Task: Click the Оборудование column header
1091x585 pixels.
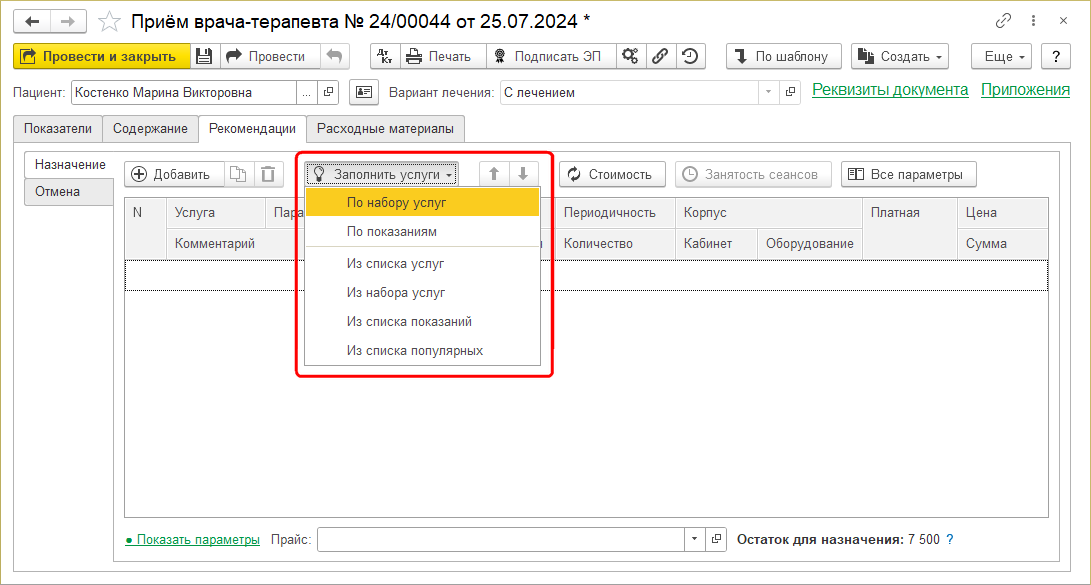Action: 810,243
